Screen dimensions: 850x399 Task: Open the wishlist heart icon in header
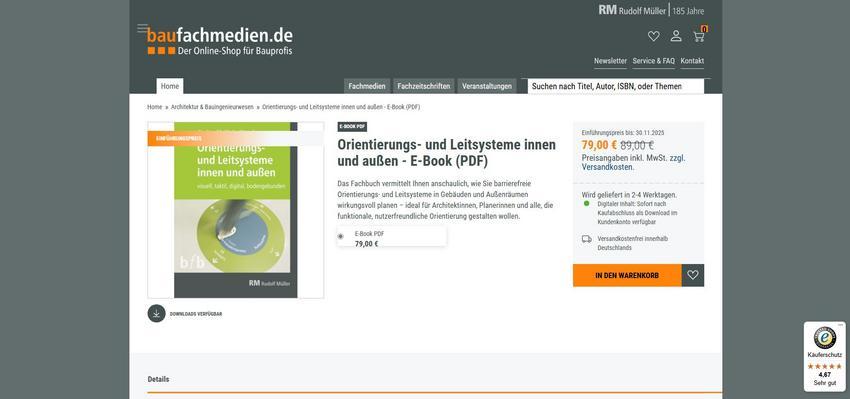[654, 36]
